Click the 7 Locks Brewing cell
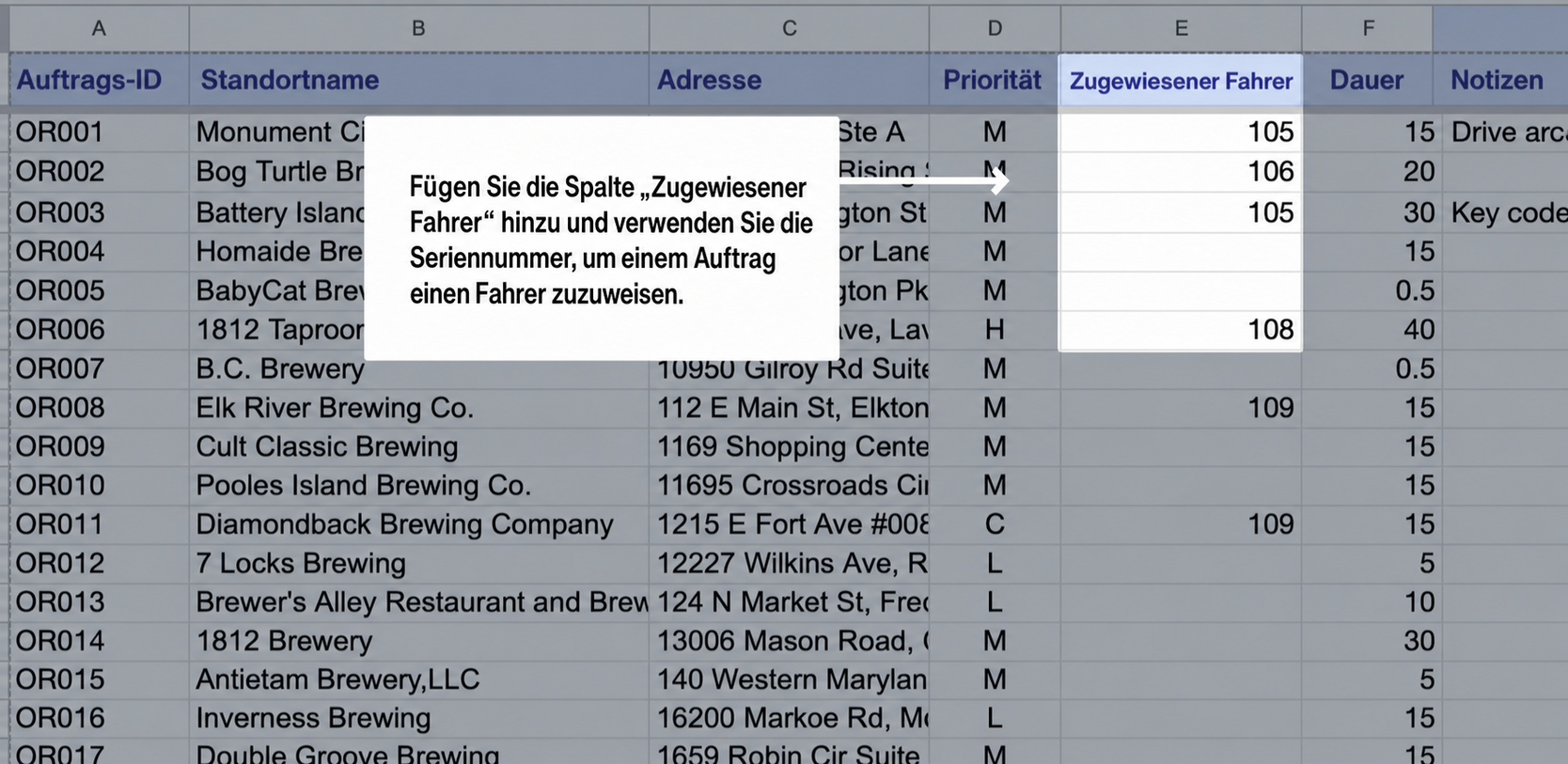The image size is (1568, 764). click(418, 563)
